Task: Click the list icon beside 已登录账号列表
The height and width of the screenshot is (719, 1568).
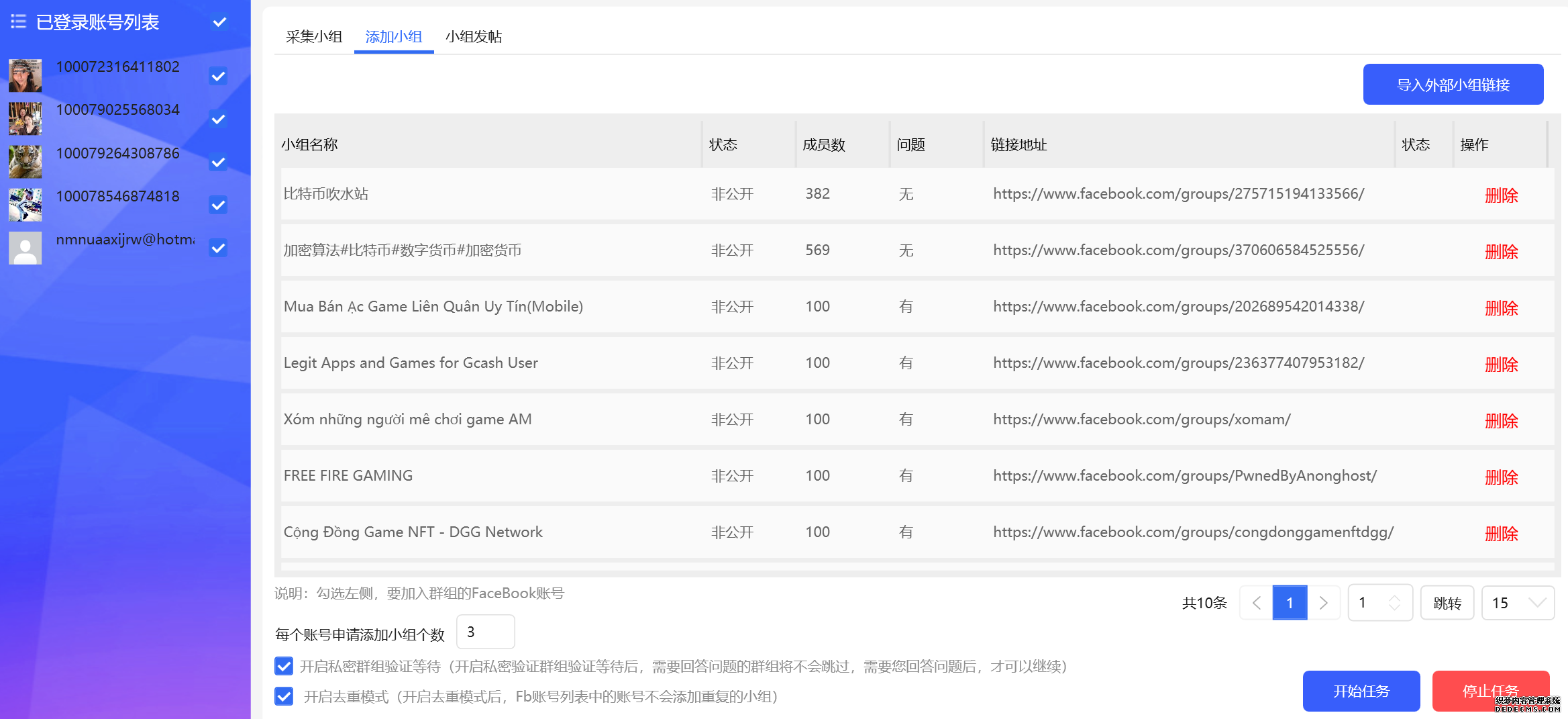Action: click(x=18, y=22)
